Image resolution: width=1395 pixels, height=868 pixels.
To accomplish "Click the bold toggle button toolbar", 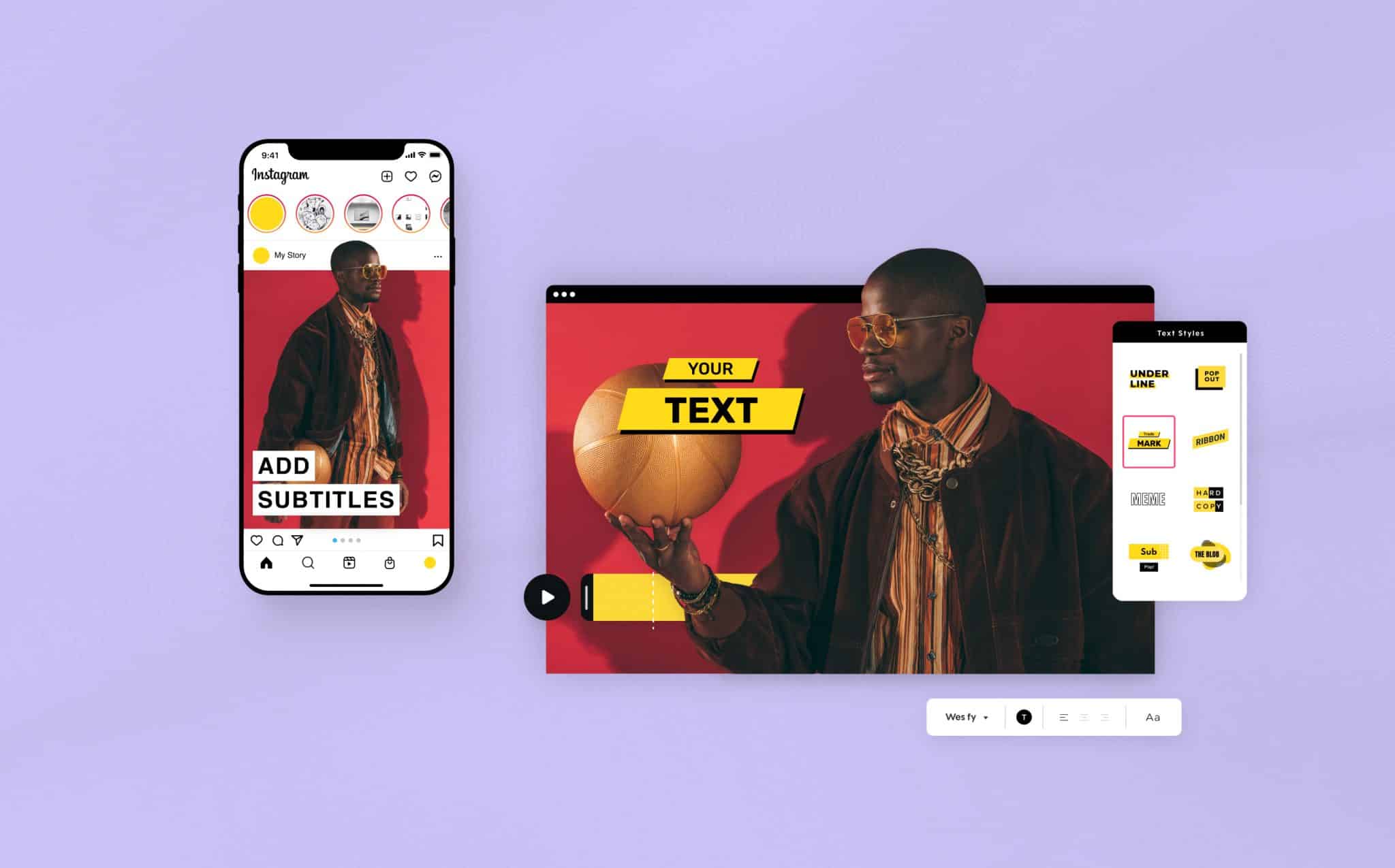I will pyautogui.click(x=1022, y=717).
